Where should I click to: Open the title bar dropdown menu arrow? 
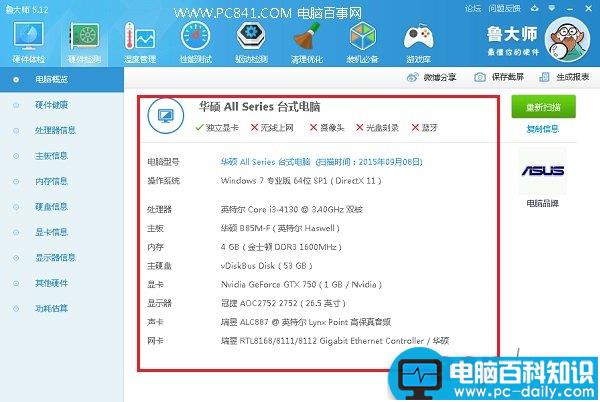552,8
